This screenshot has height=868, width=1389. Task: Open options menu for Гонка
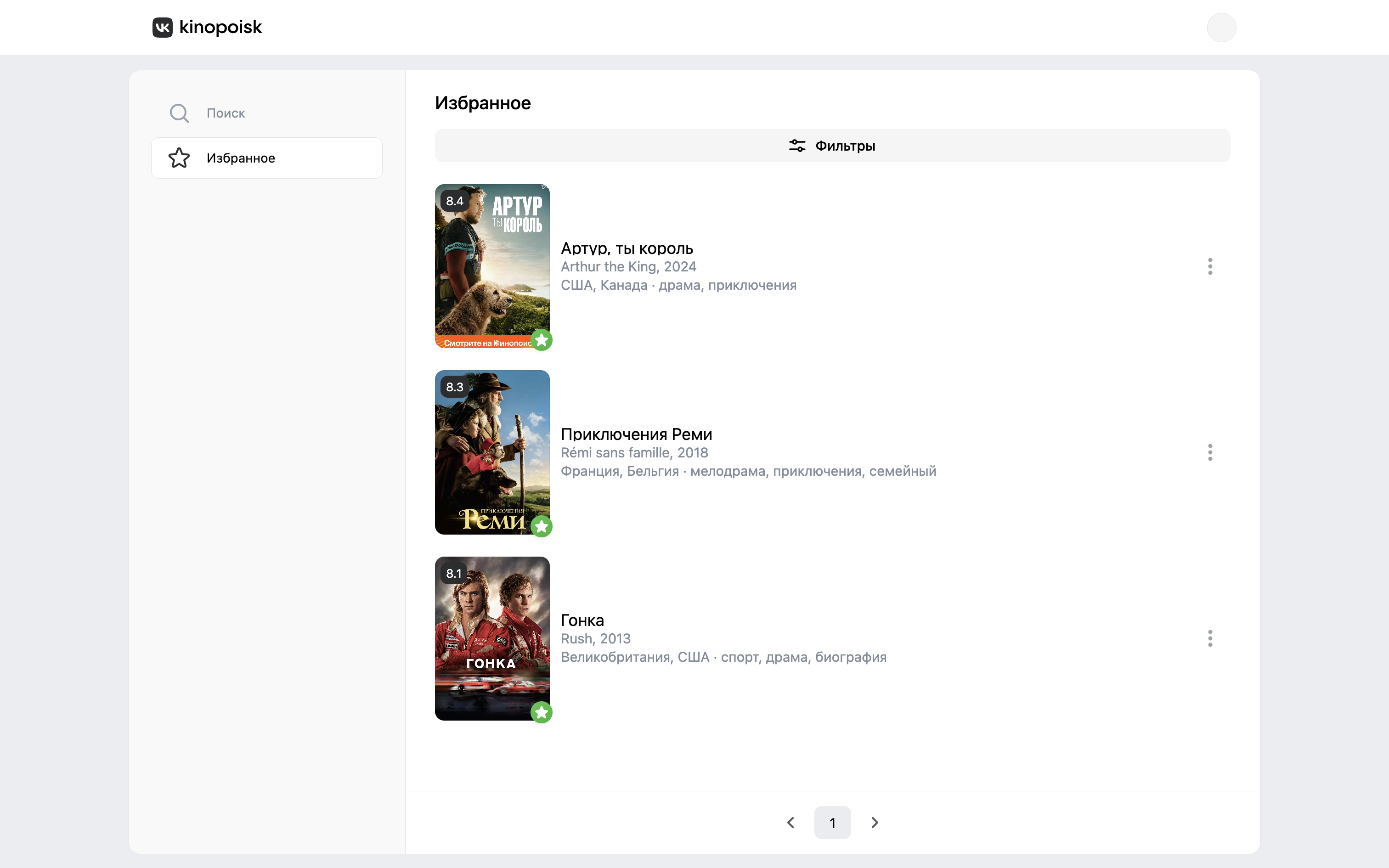point(1210,638)
